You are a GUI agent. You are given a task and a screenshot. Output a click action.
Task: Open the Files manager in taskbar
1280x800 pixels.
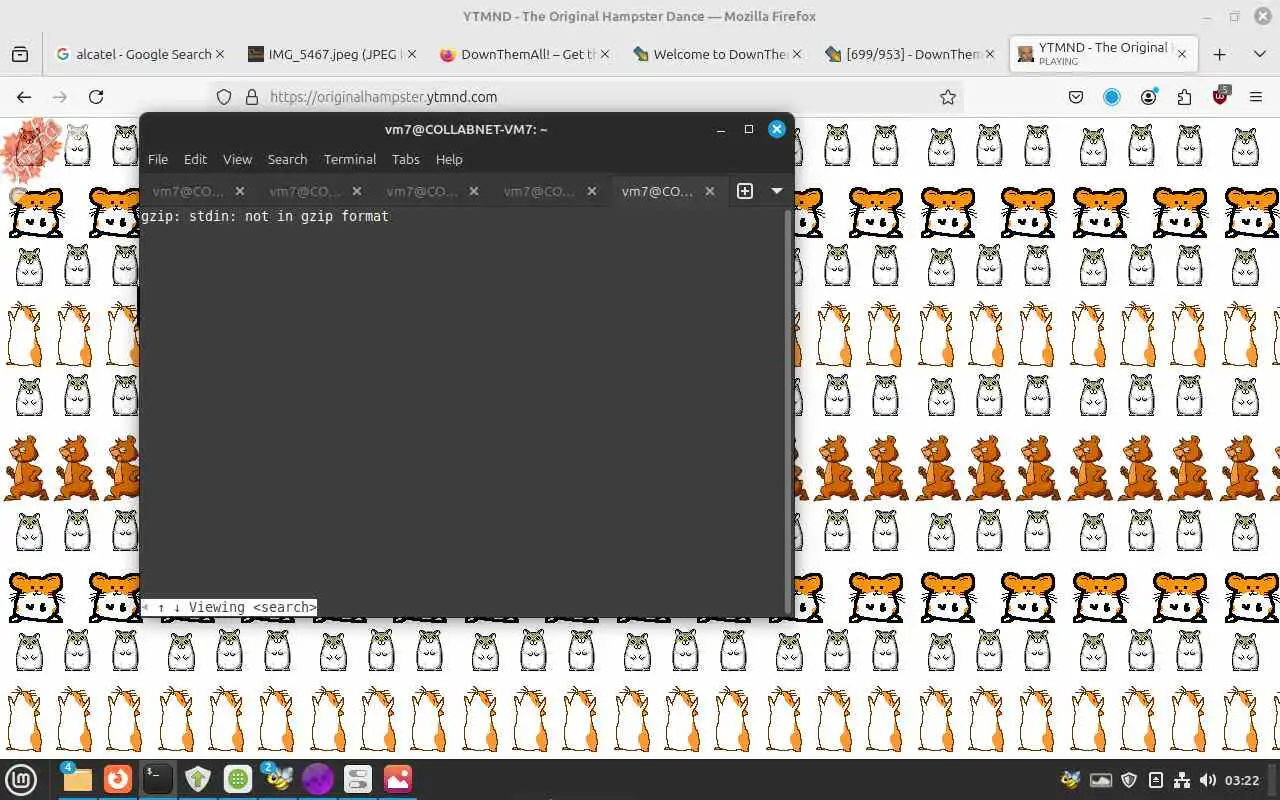77,779
